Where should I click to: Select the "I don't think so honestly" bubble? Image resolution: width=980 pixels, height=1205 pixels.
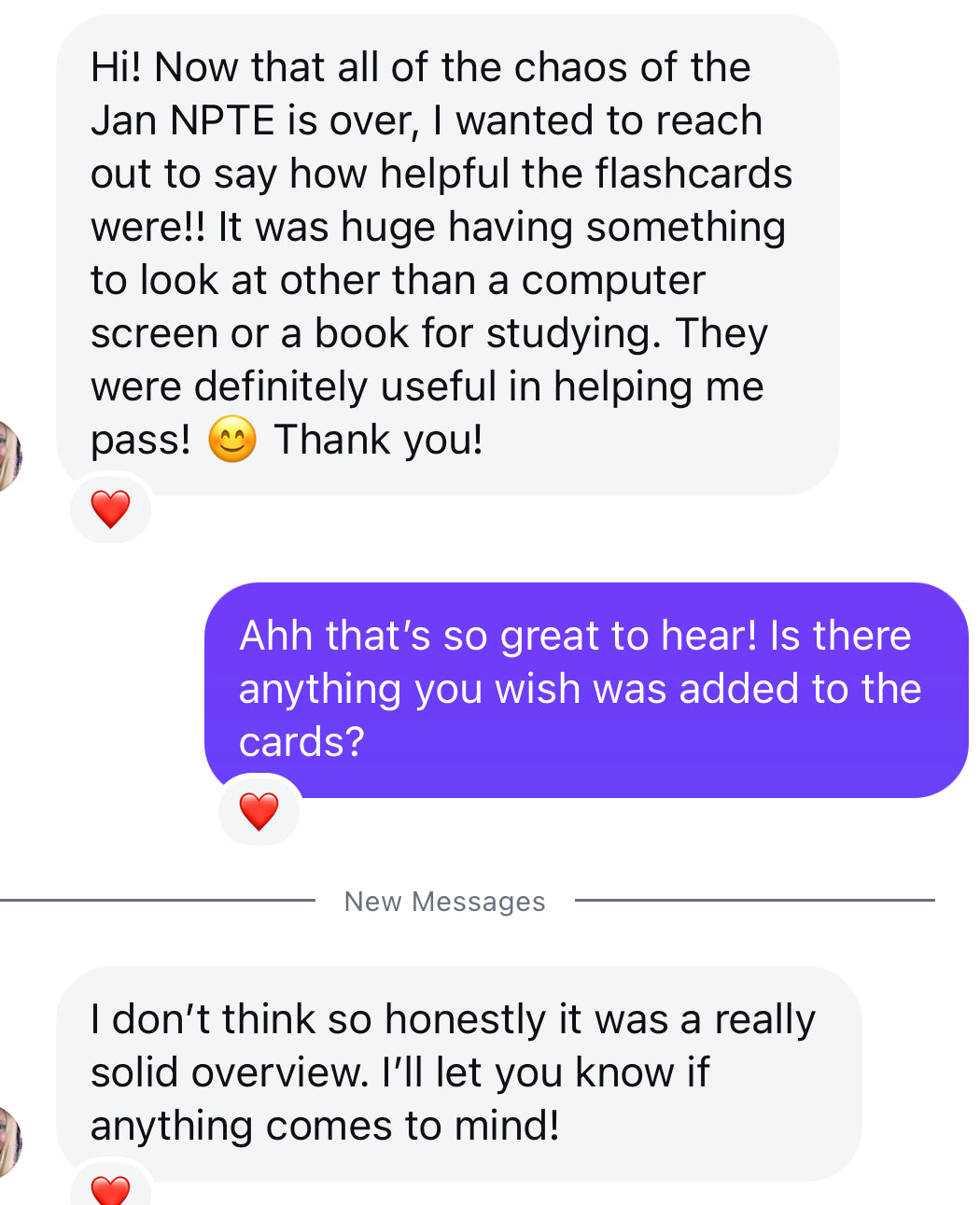click(459, 1073)
